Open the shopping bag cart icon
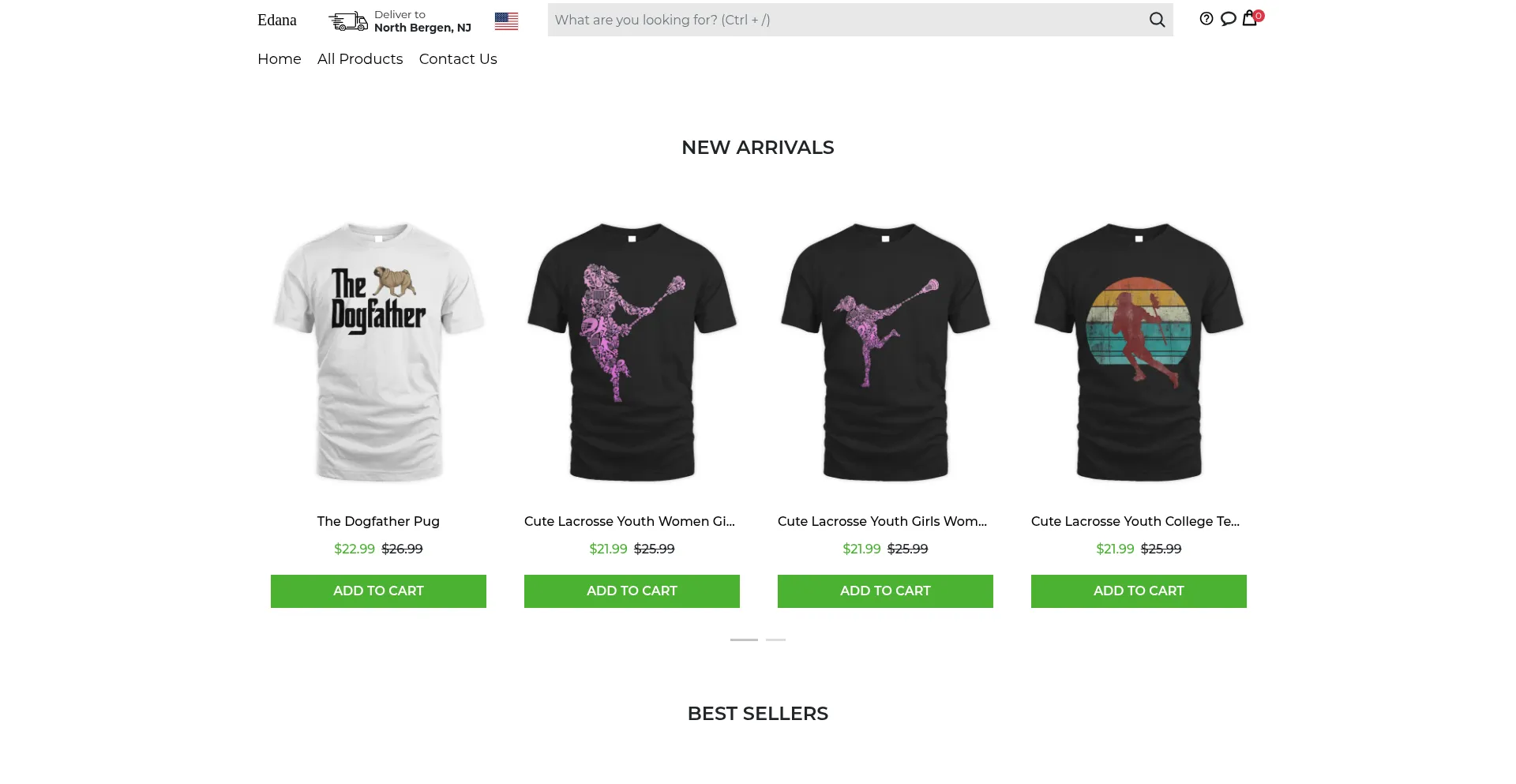 click(1249, 18)
